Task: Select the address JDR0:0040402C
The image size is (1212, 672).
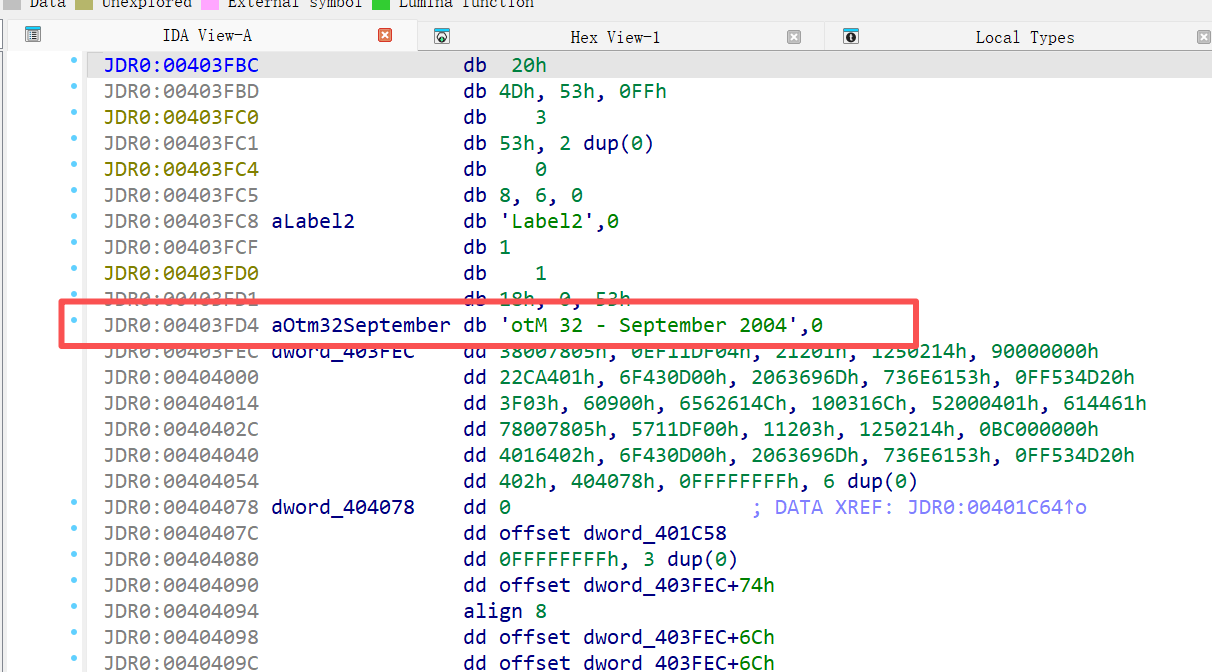Action: [181, 429]
